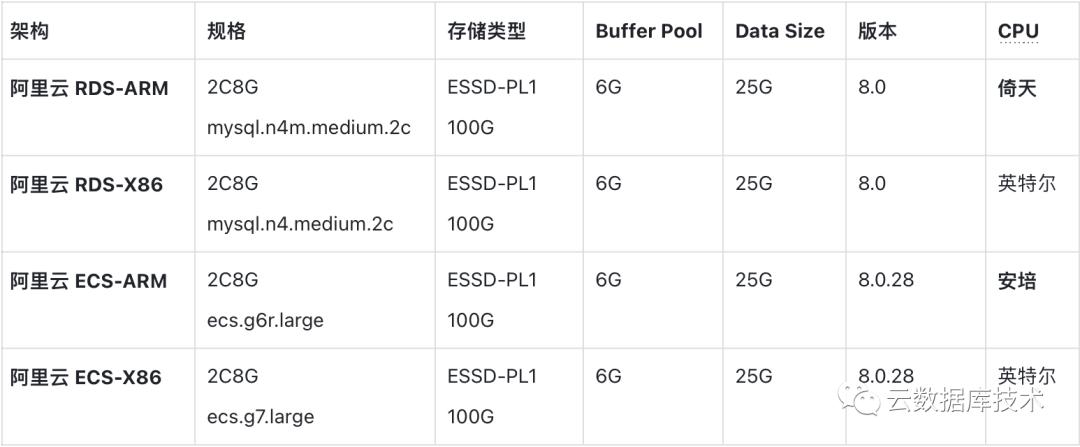Image resolution: width=1080 pixels, height=447 pixels.
Task: Click the 存储类型 column header
Action: point(486,31)
